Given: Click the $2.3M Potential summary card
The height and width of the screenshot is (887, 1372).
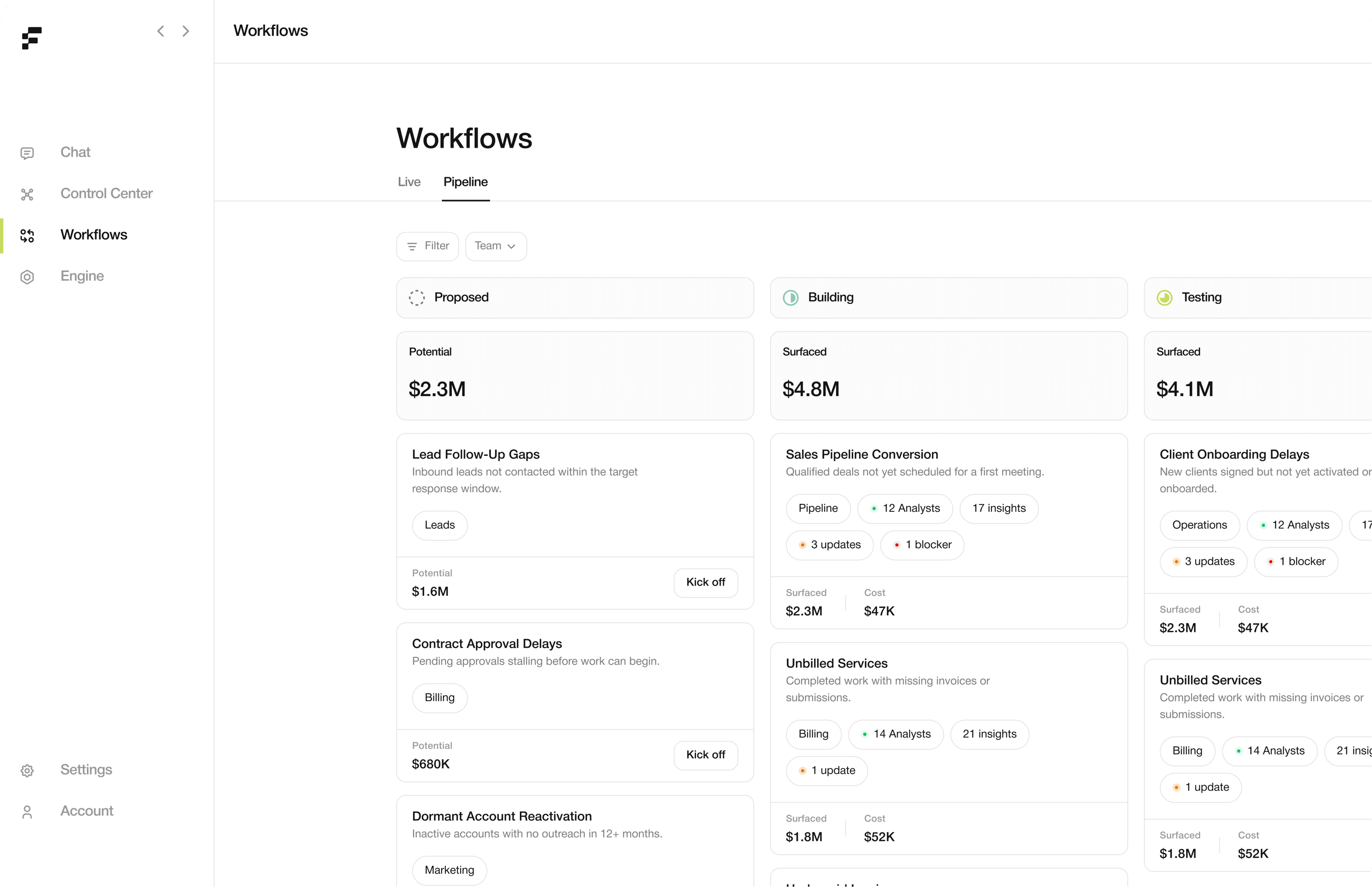Looking at the screenshot, I should pyautogui.click(x=575, y=376).
